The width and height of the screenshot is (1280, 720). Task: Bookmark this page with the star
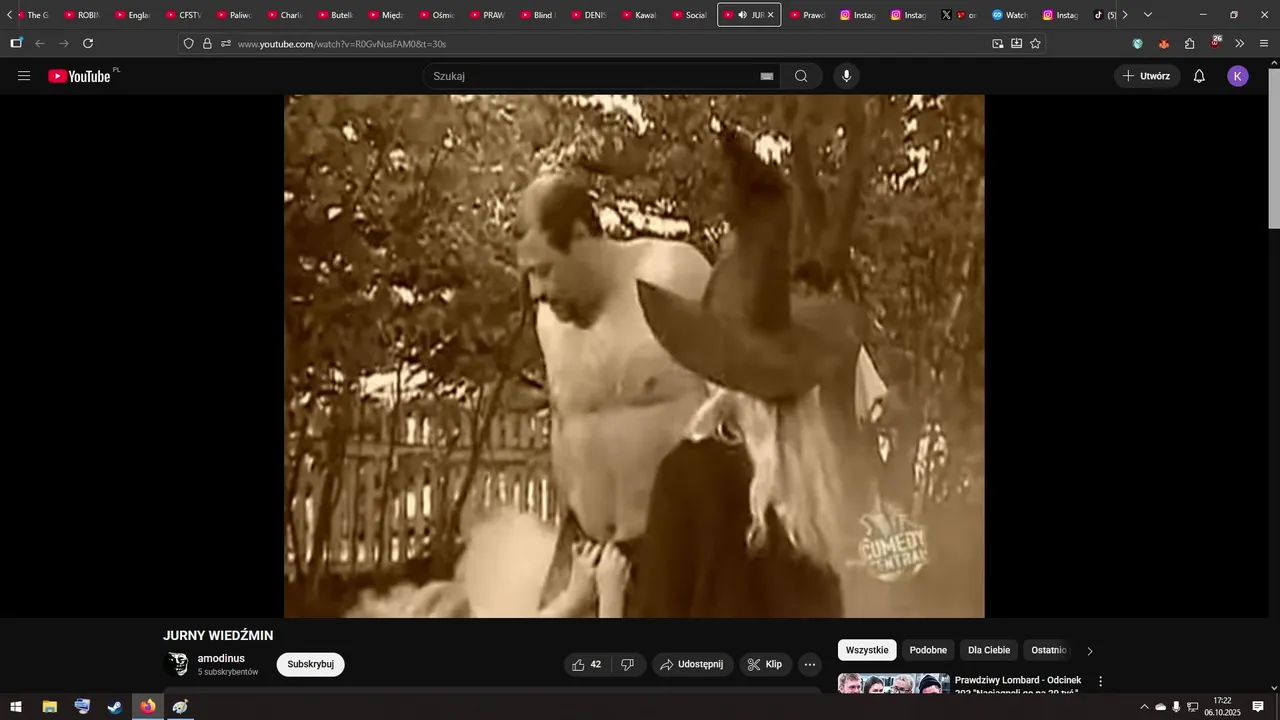tap(1035, 43)
